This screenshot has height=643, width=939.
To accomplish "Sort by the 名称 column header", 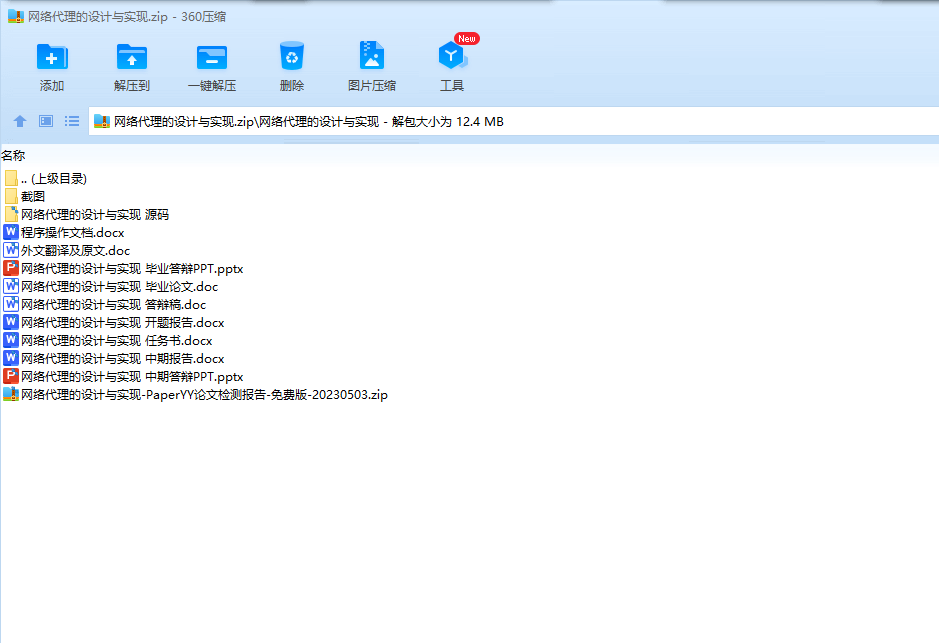I will (x=13, y=156).
